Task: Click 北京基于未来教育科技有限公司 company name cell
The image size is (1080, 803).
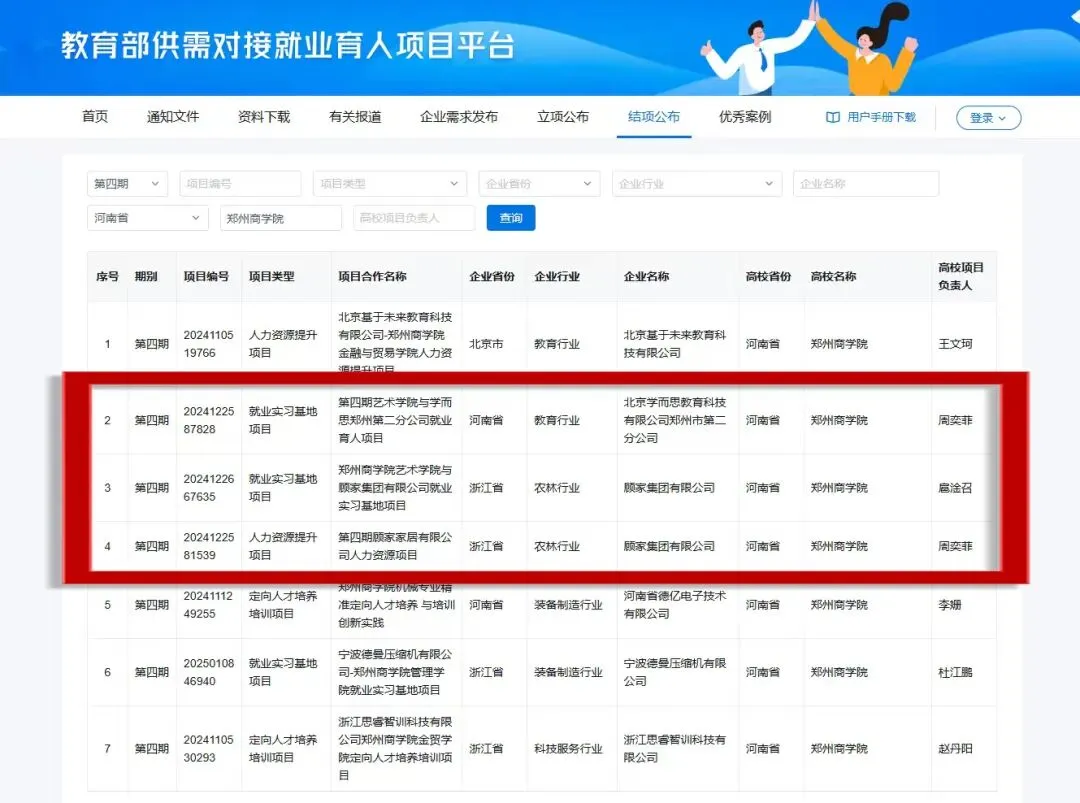Action: click(674, 344)
